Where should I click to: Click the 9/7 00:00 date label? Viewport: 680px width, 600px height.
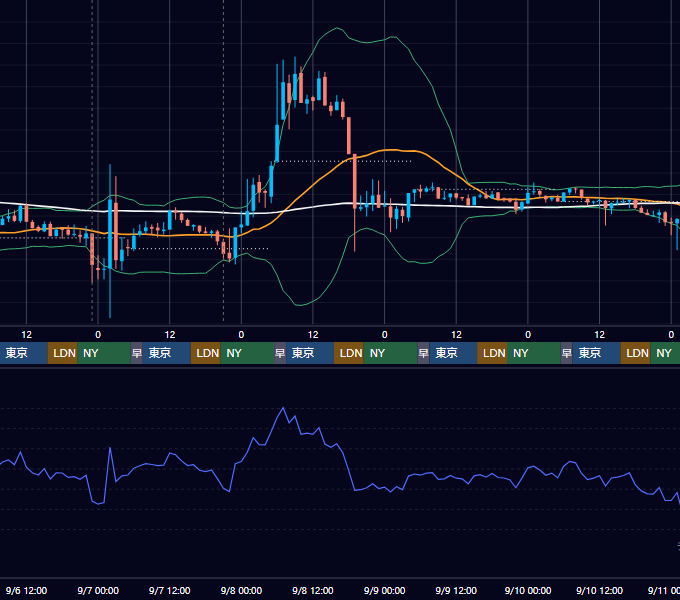point(98,590)
